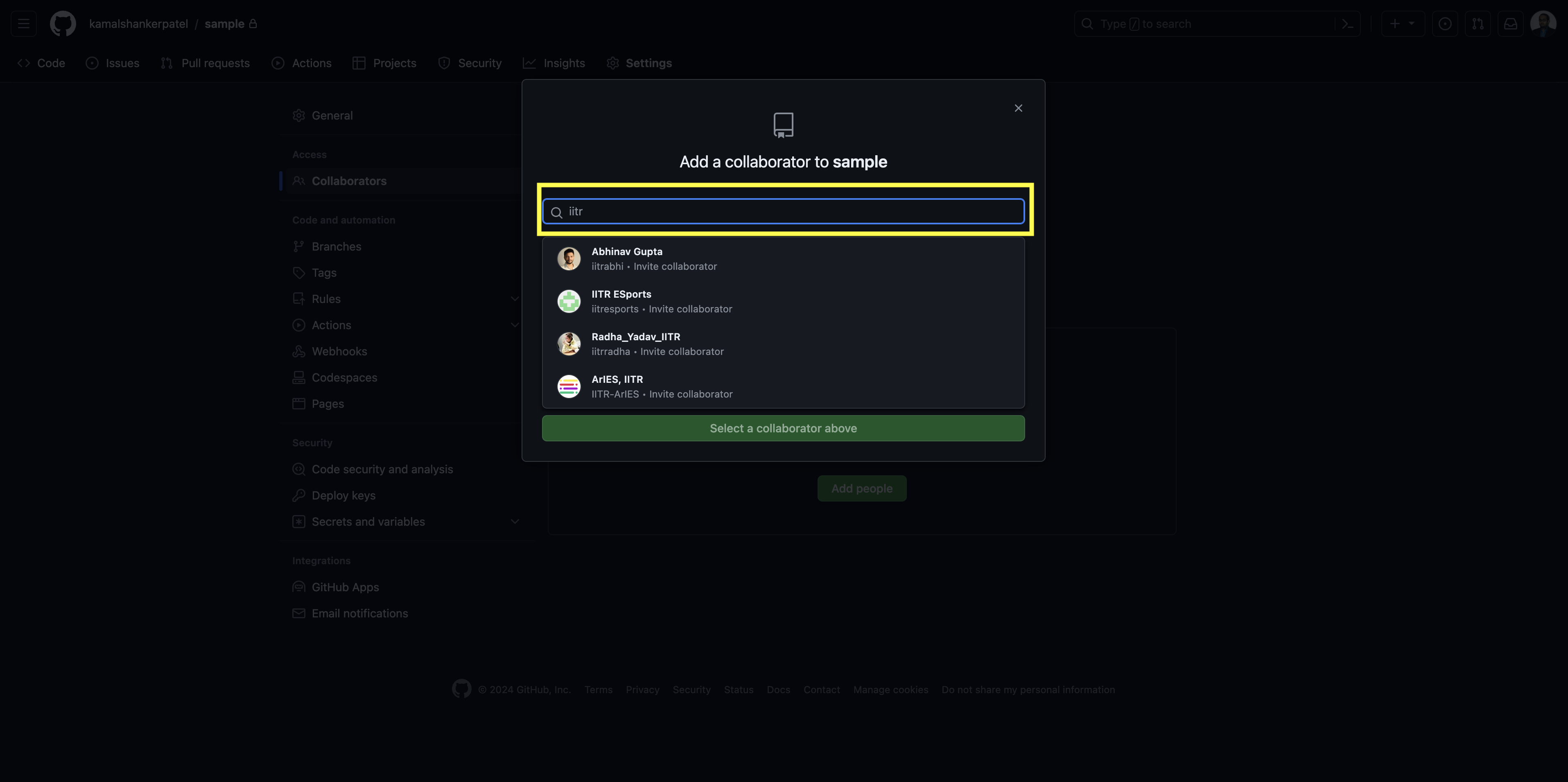This screenshot has height=782, width=1568.
Task: Open the command palette icon
Action: click(x=1347, y=24)
